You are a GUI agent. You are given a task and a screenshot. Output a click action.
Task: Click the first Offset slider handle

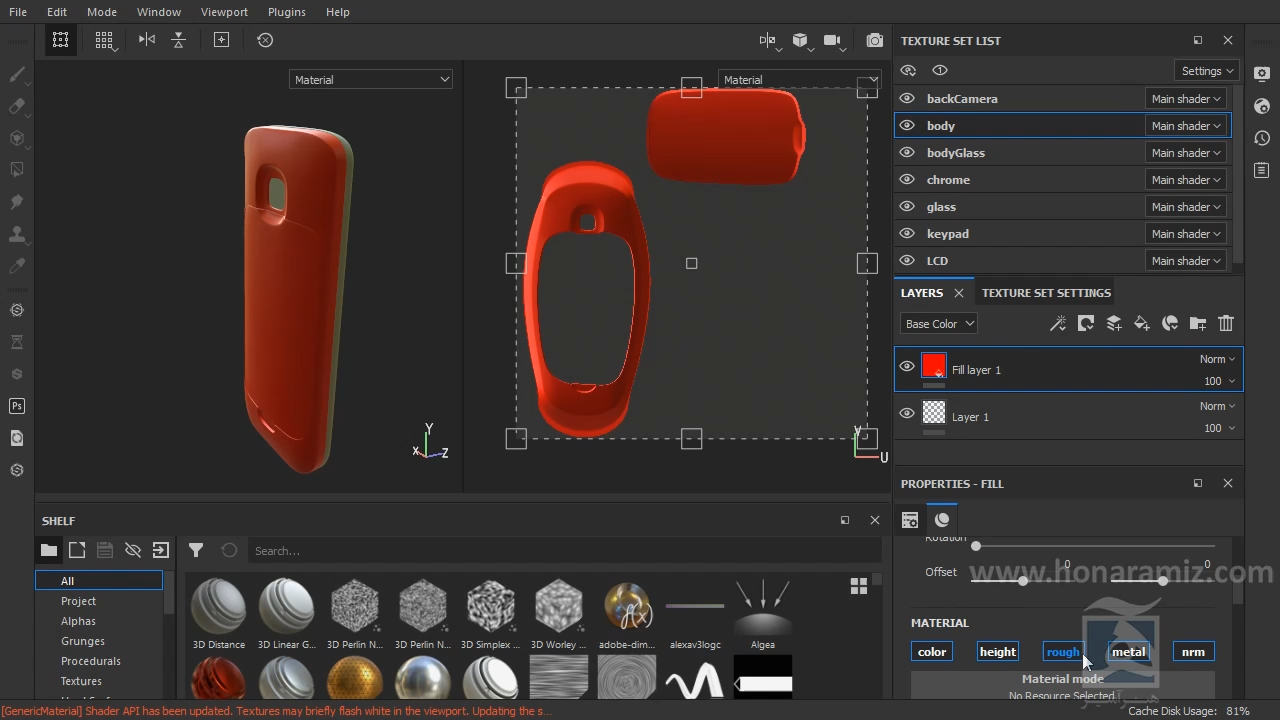[x=1023, y=580]
